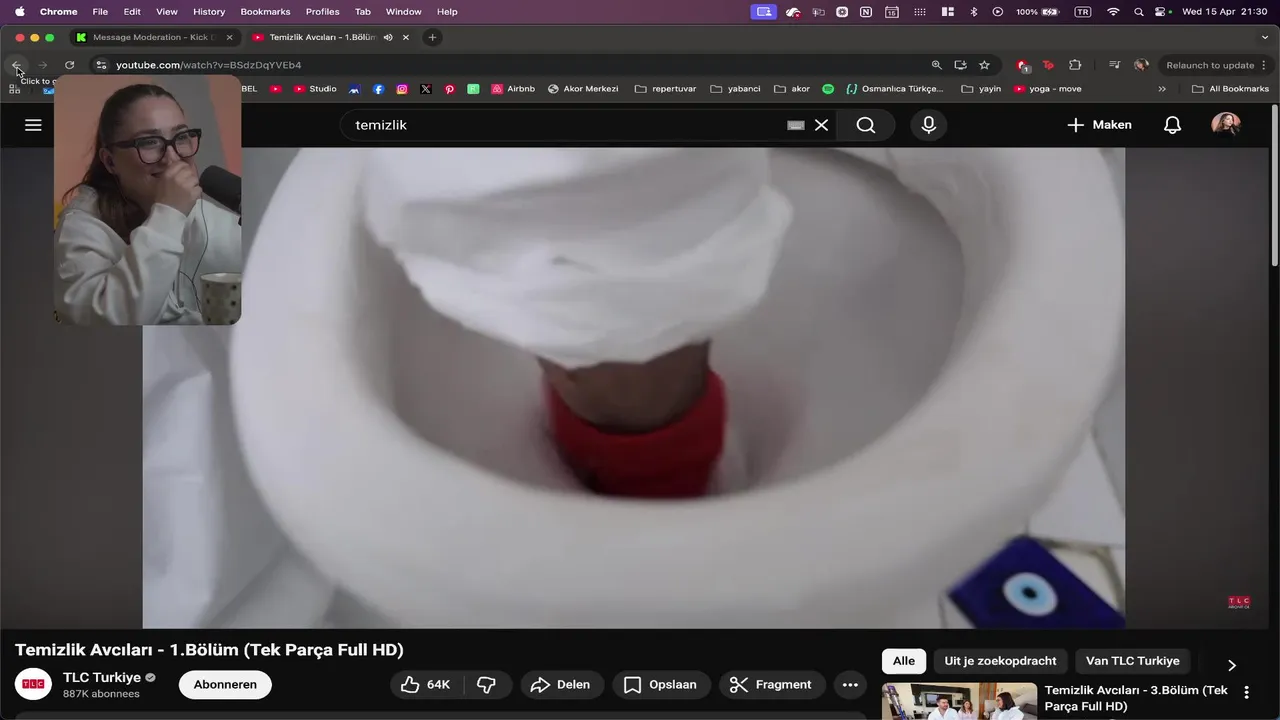The width and height of the screenshot is (1280, 720).
Task: Select the Van TLC Turkiye chip
Action: coord(1133,661)
